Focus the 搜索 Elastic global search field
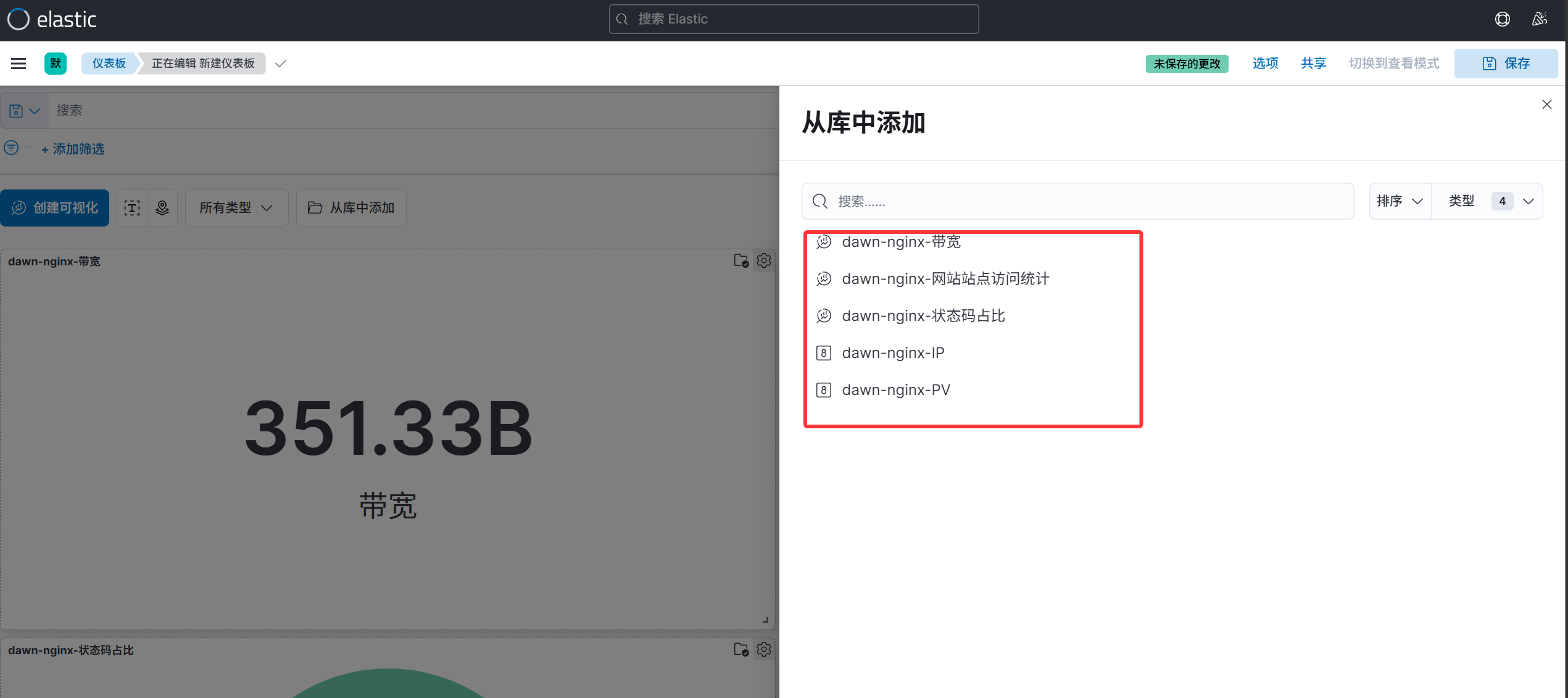 [794, 19]
